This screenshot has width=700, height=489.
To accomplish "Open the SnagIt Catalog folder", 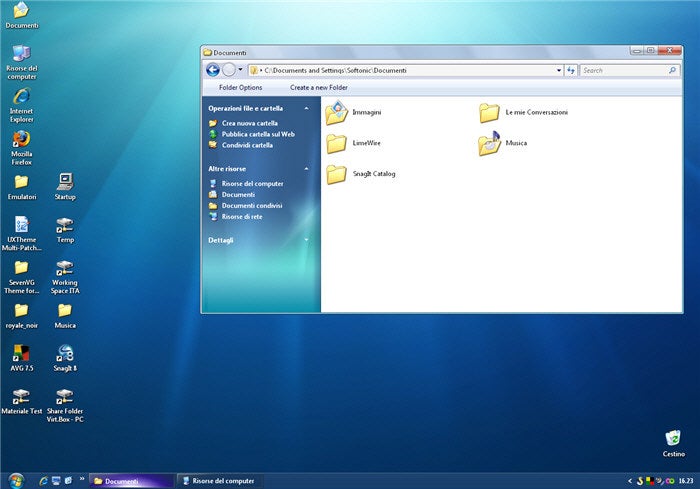I will point(337,174).
